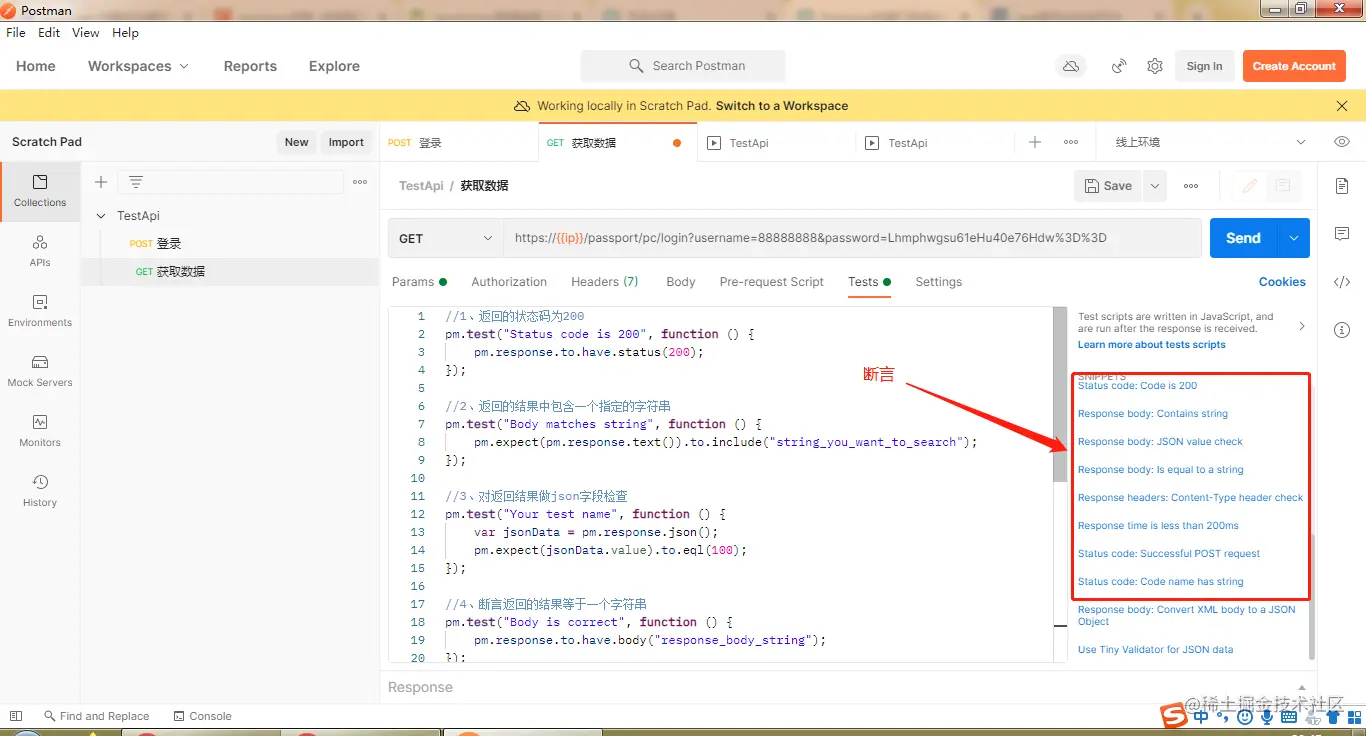Viewport: 1366px width, 736px height.
Task: Click the collections filter icon
Action: [136, 182]
